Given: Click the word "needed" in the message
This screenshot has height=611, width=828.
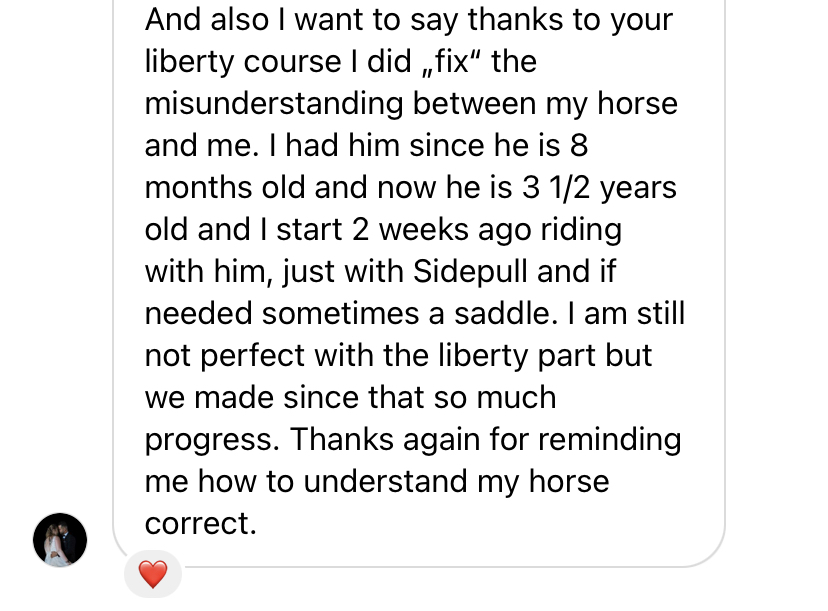Looking at the screenshot, I should (x=198, y=314).
